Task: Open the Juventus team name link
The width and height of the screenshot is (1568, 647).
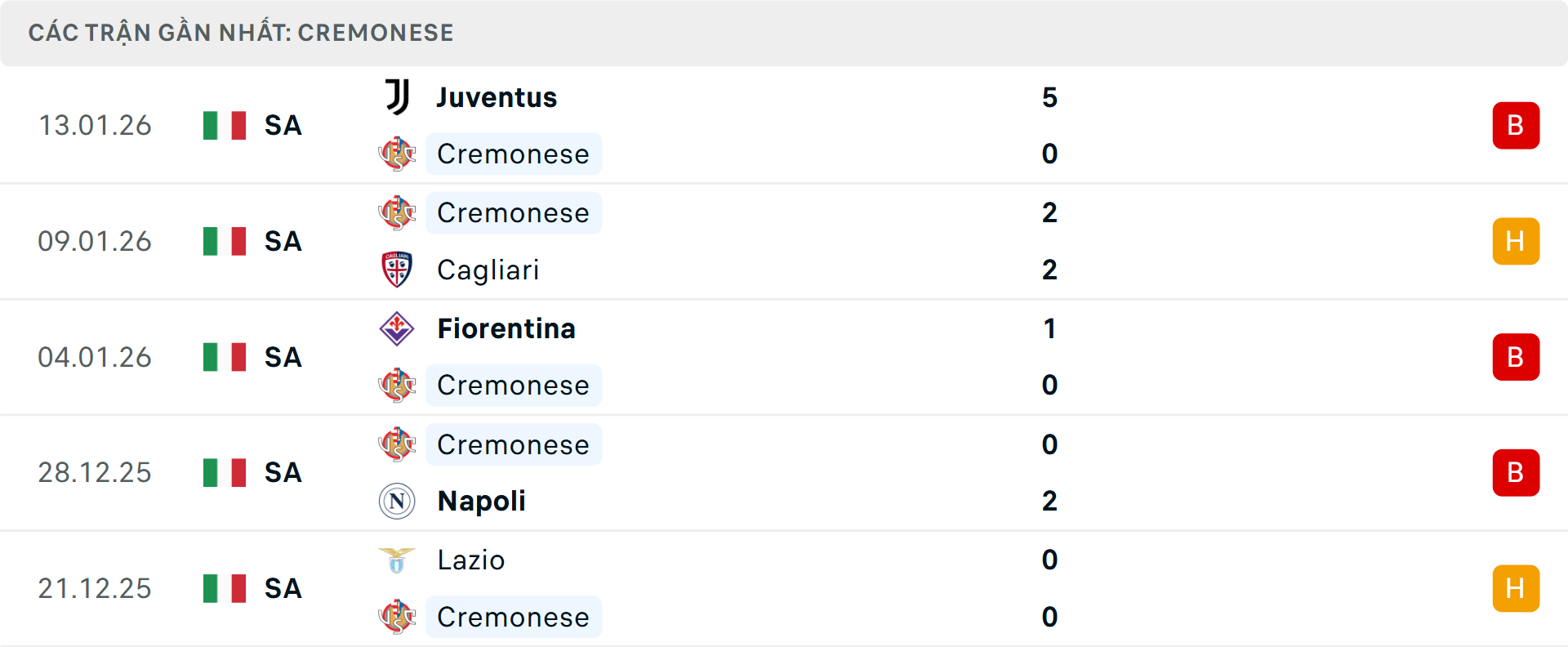Action: [497, 97]
